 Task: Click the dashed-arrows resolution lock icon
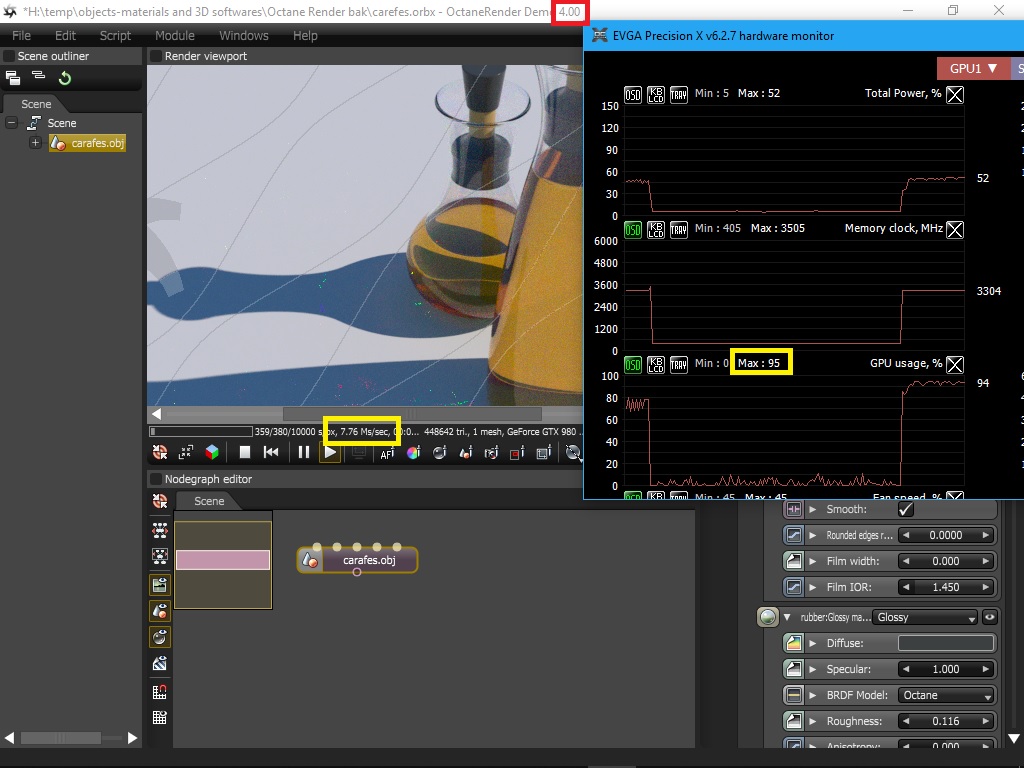click(186, 452)
